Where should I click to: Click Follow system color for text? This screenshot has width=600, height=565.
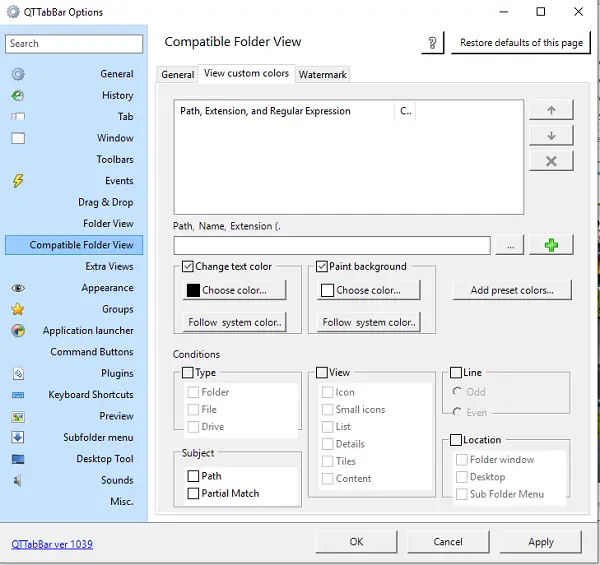click(x=235, y=322)
